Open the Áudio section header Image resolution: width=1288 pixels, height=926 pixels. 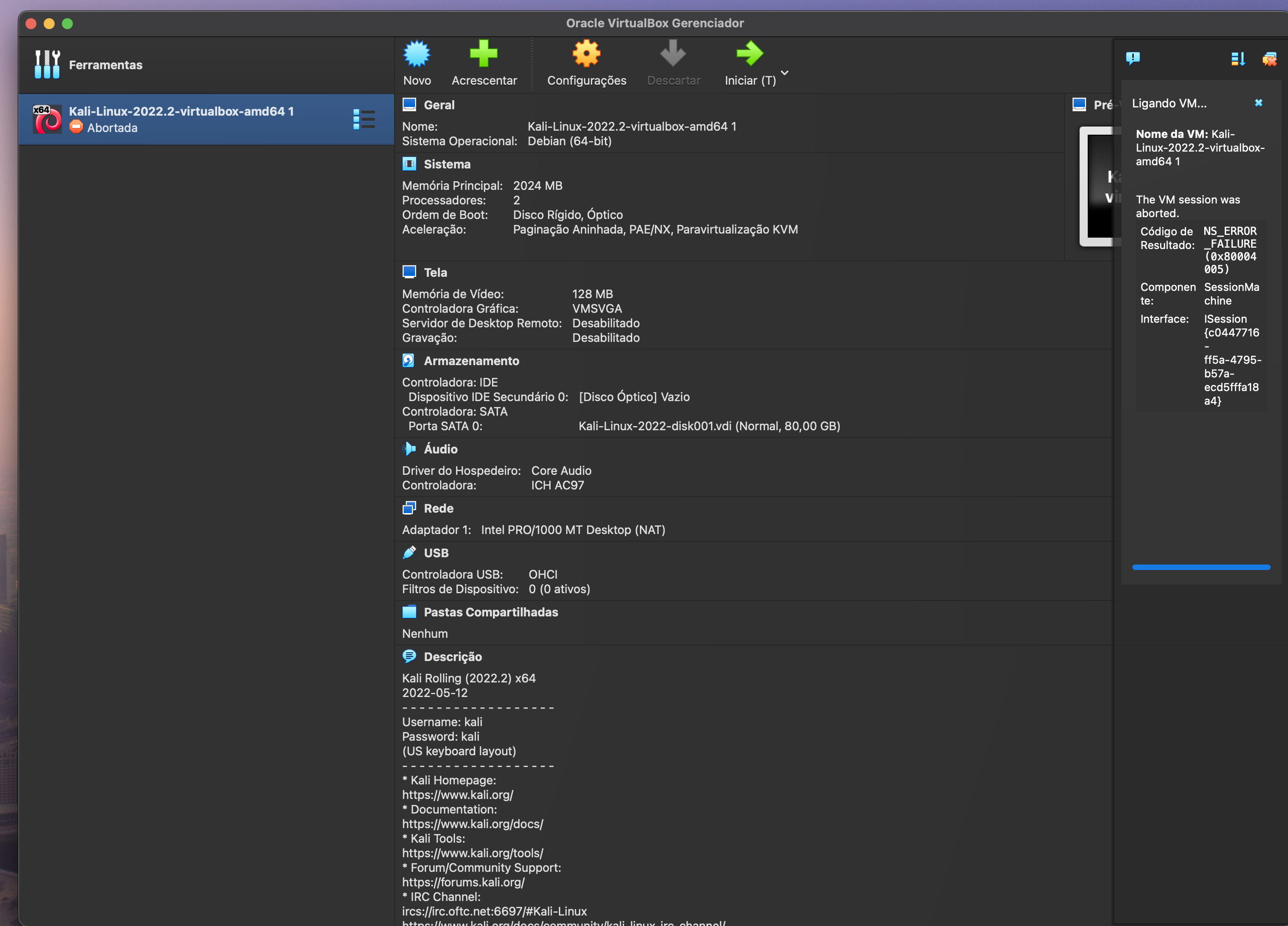pos(441,449)
